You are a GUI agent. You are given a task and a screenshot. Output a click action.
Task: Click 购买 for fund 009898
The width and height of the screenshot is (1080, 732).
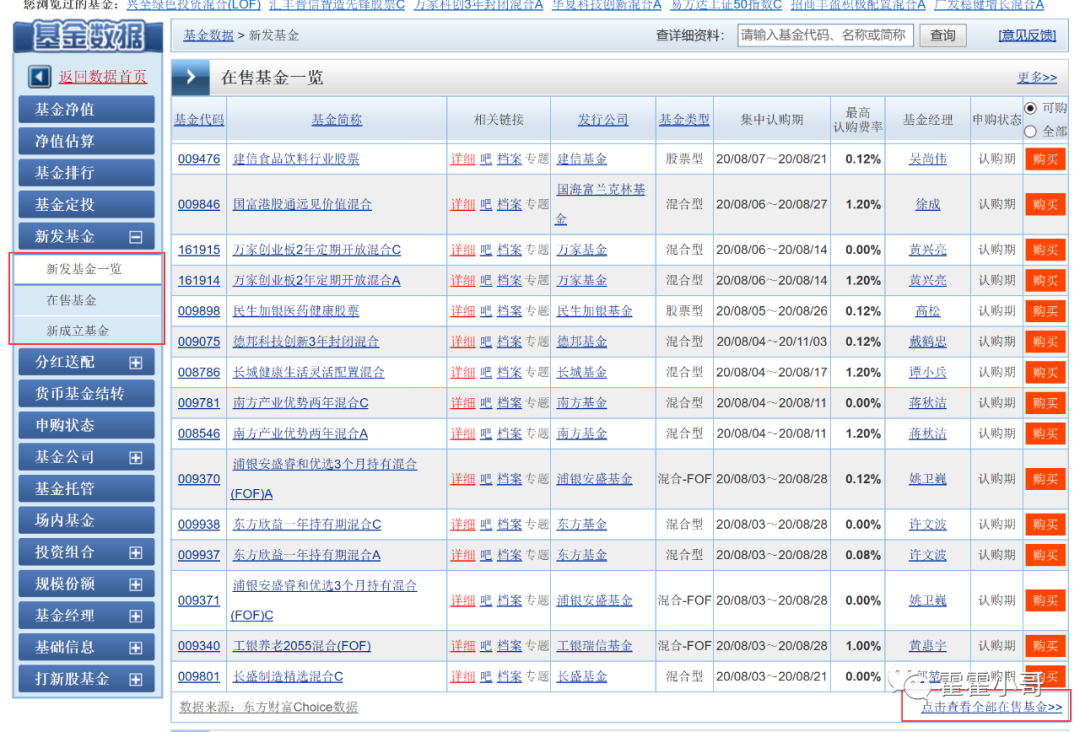click(x=1045, y=311)
